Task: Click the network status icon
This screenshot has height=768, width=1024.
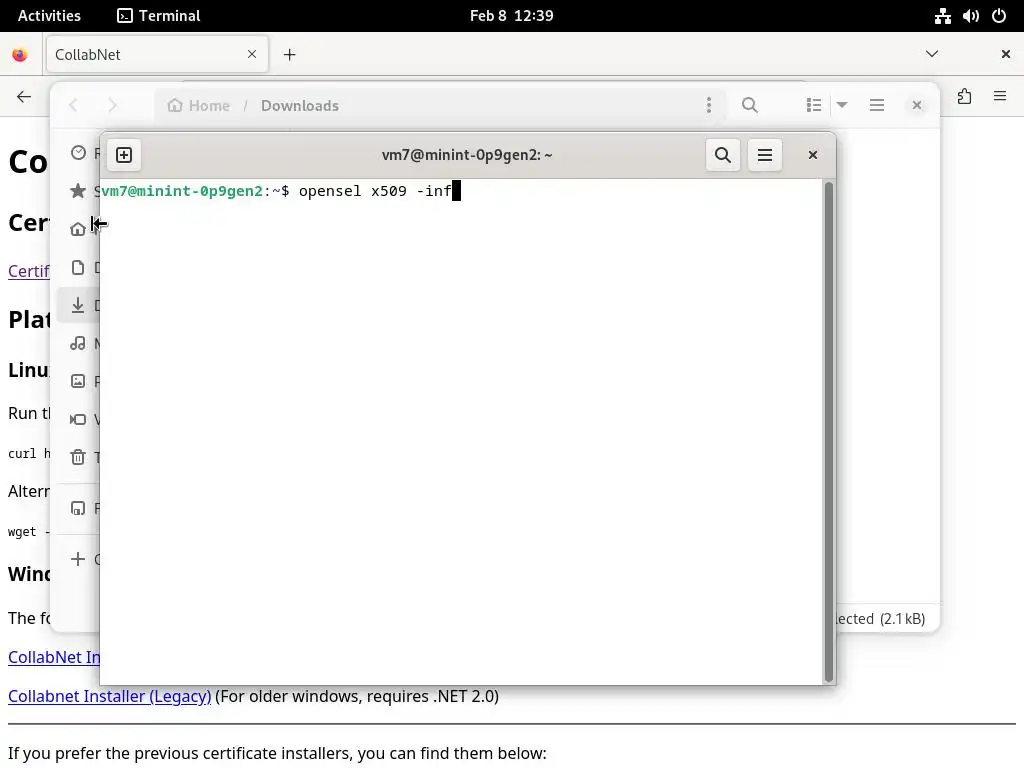Action: (x=942, y=16)
